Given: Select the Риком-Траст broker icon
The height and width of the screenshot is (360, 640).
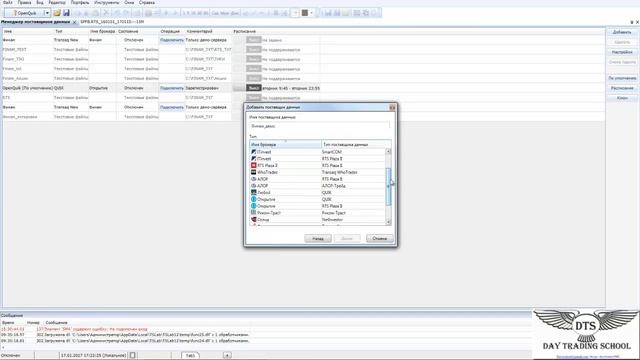Looking at the screenshot, I should click(253, 213).
